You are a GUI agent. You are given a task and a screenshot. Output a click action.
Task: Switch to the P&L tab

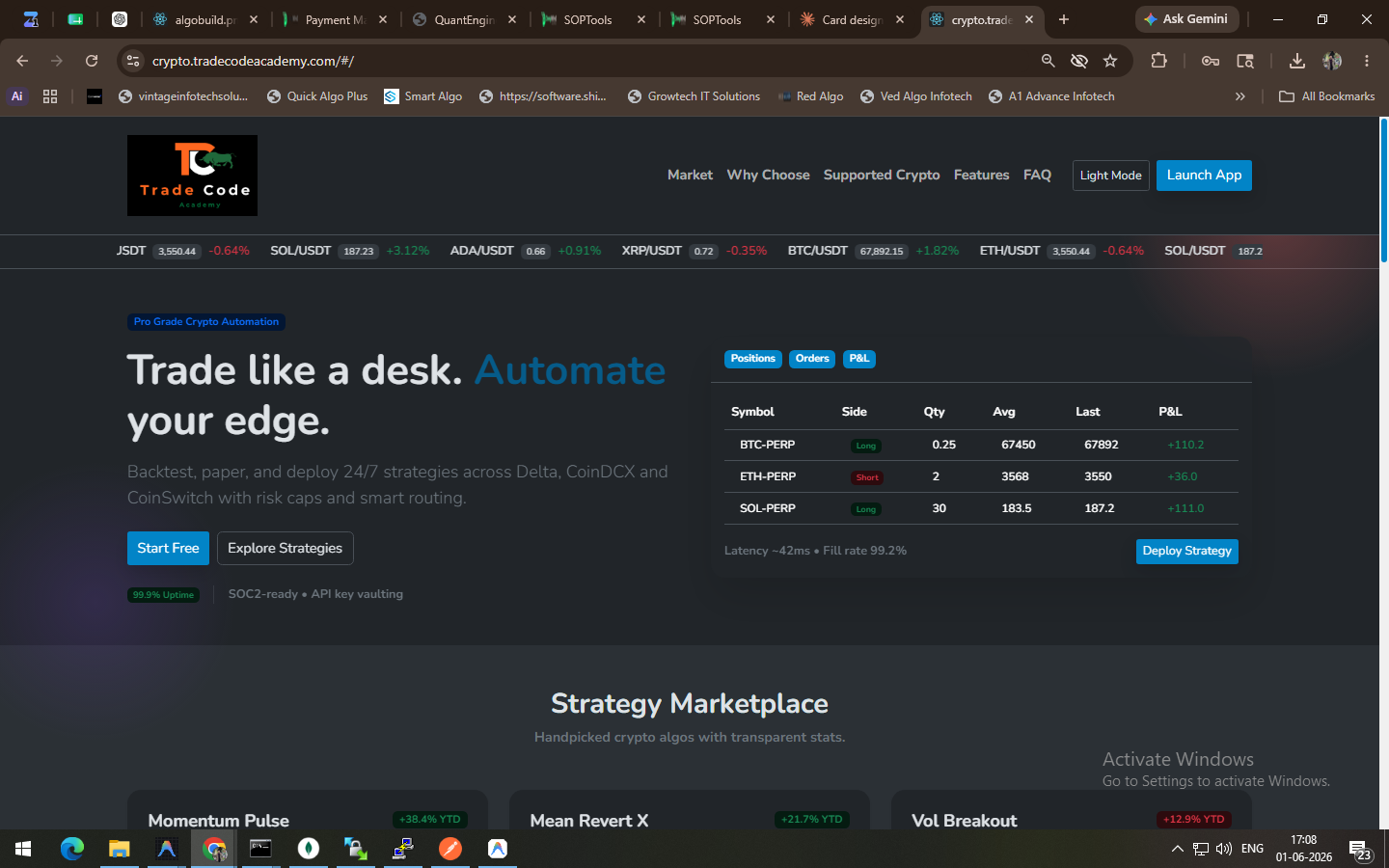pyautogui.click(x=859, y=359)
